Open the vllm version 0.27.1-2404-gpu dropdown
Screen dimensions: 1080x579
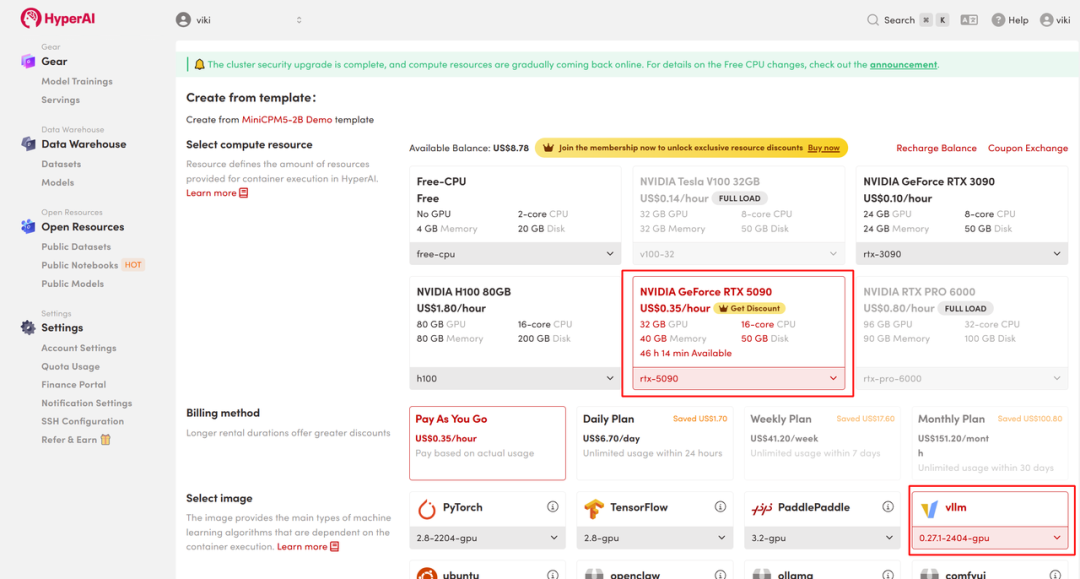point(990,538)
